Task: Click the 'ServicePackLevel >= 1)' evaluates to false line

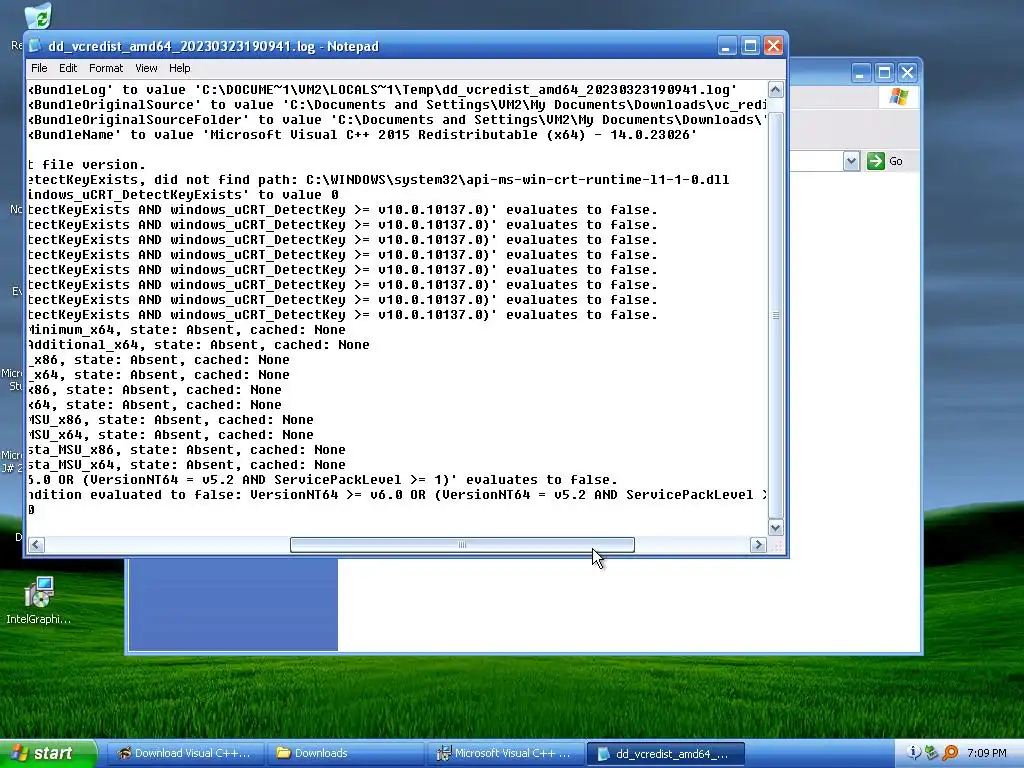Action: tap(323, 480)
